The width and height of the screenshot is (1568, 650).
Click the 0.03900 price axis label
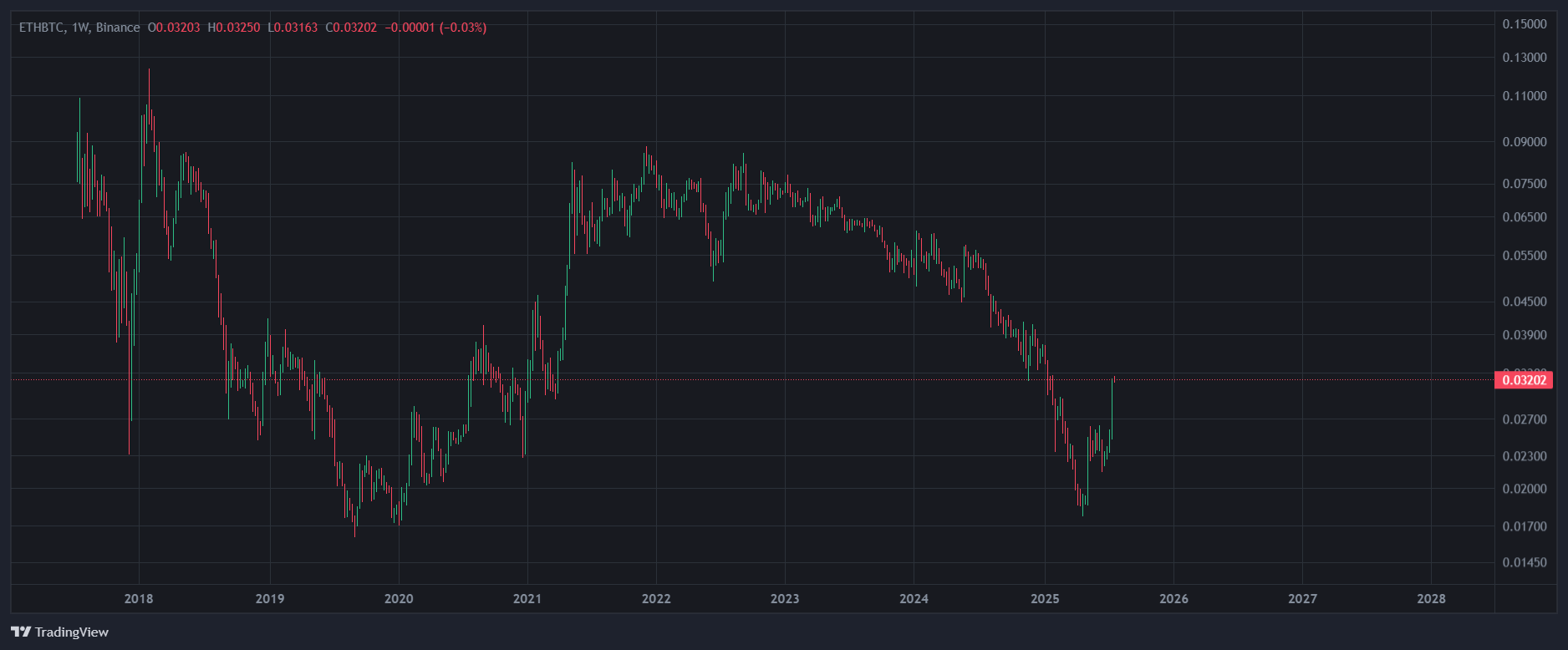coord(1525,335)
